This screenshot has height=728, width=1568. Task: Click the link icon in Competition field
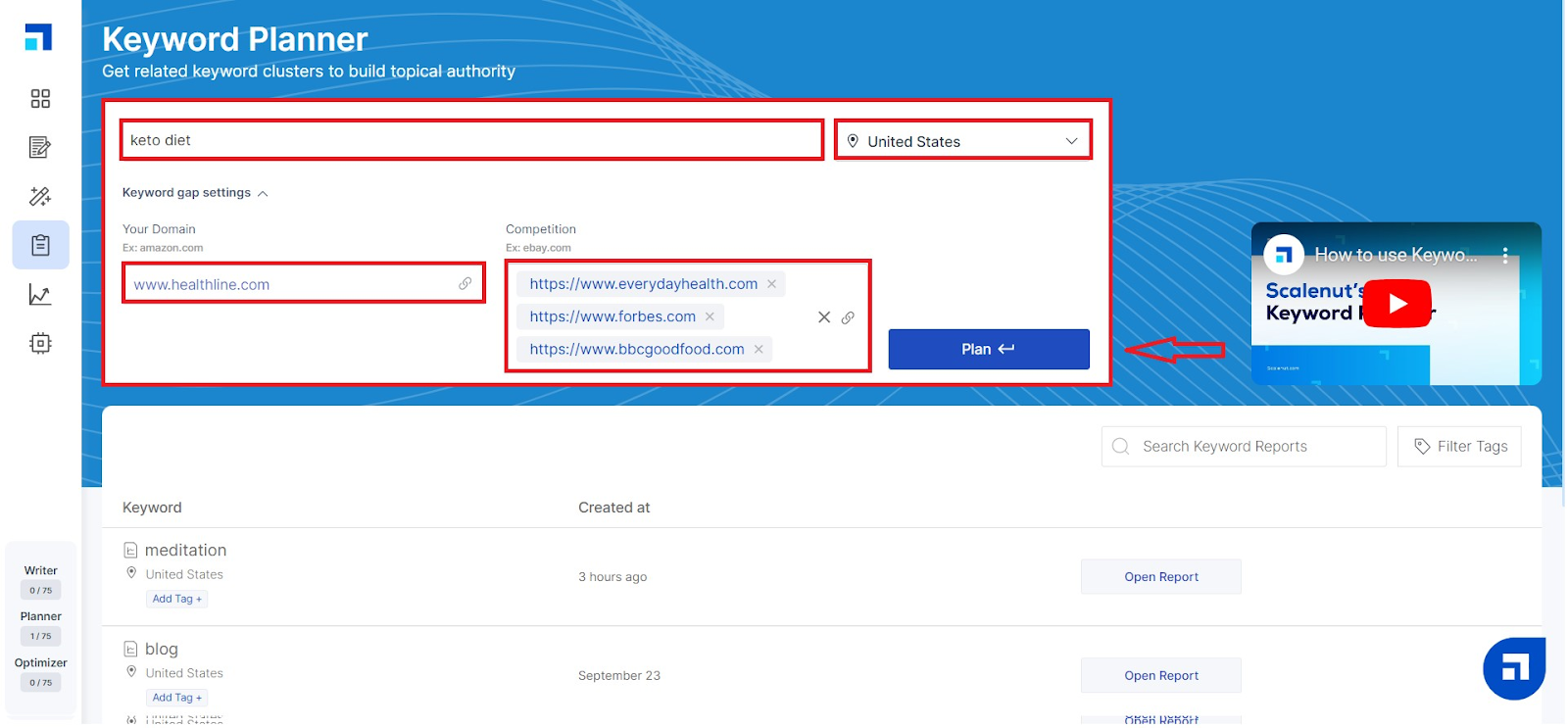(x=848, y=317)
